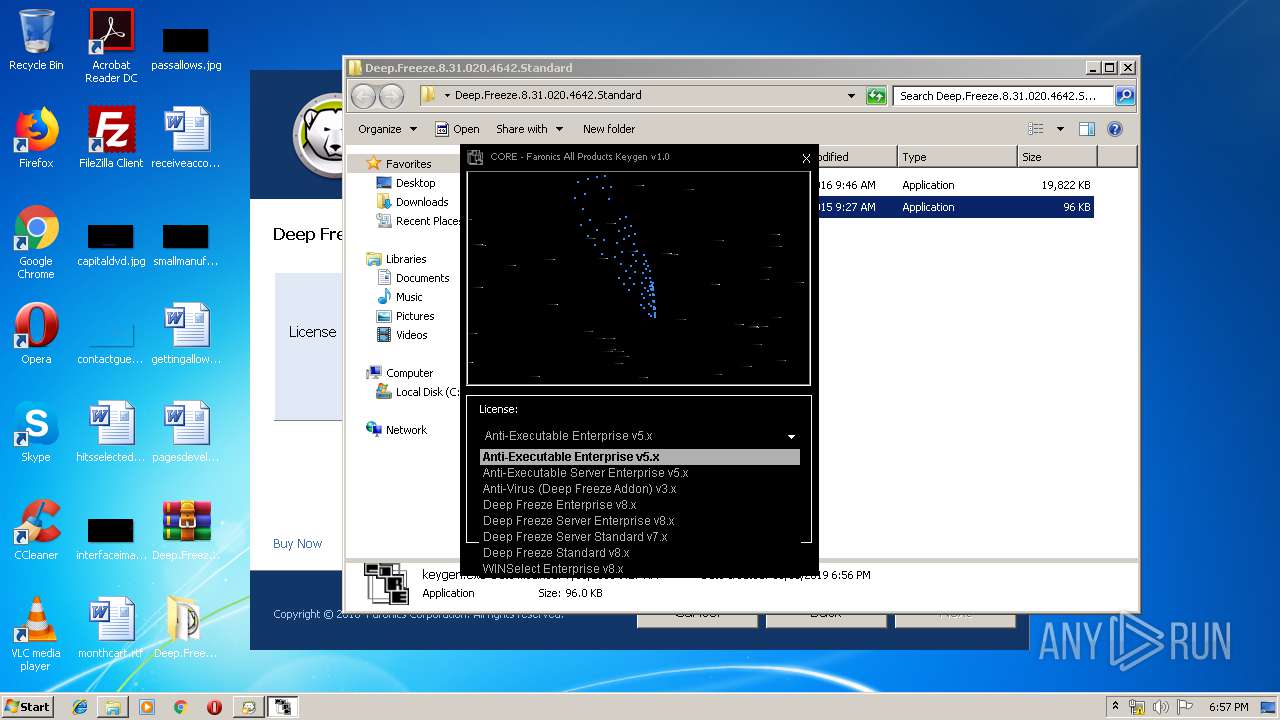
Task: Open Windows Explorer taskbar icon
Action: [113, 707]
